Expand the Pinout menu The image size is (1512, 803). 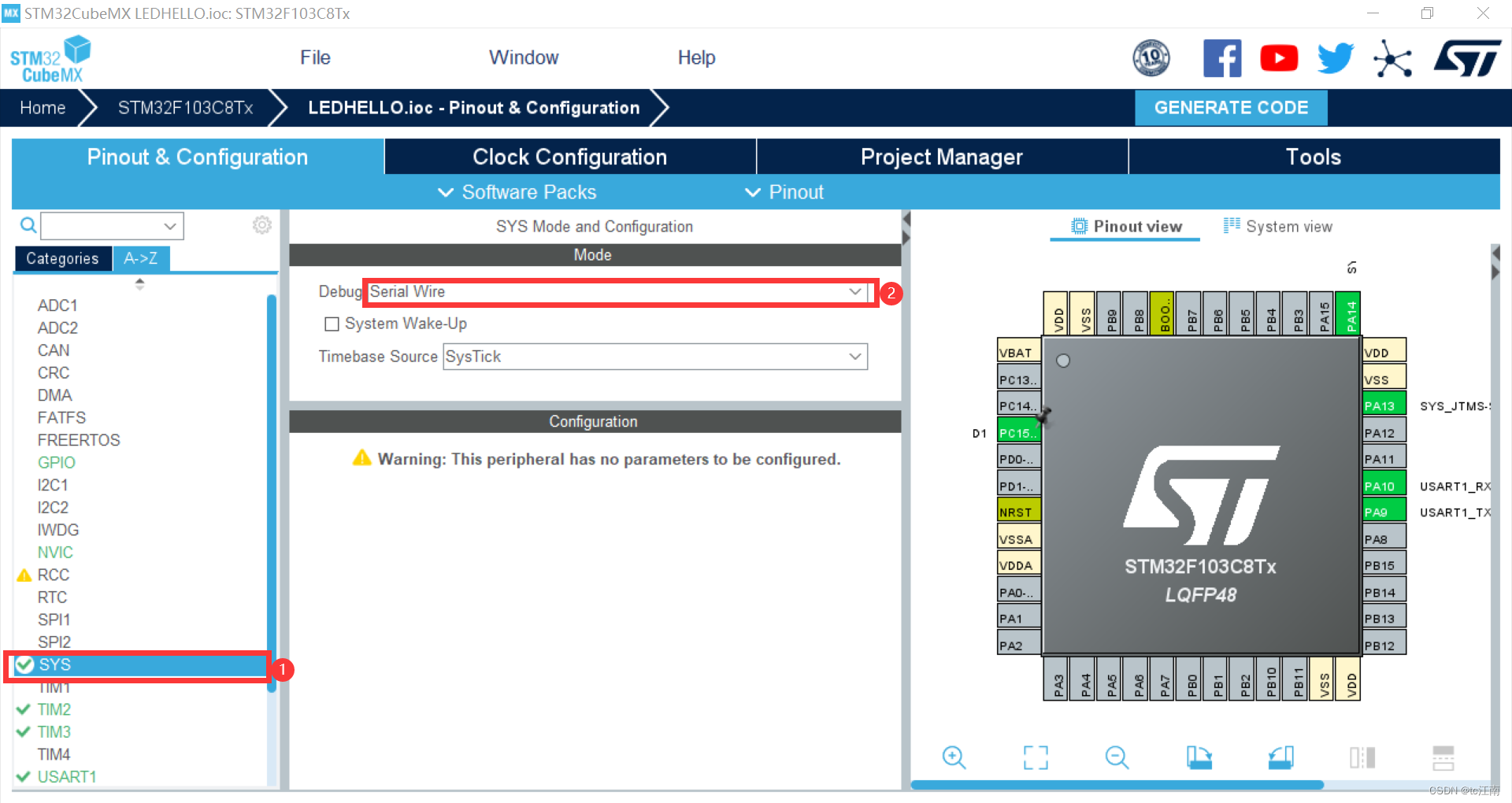pos(784,192)
